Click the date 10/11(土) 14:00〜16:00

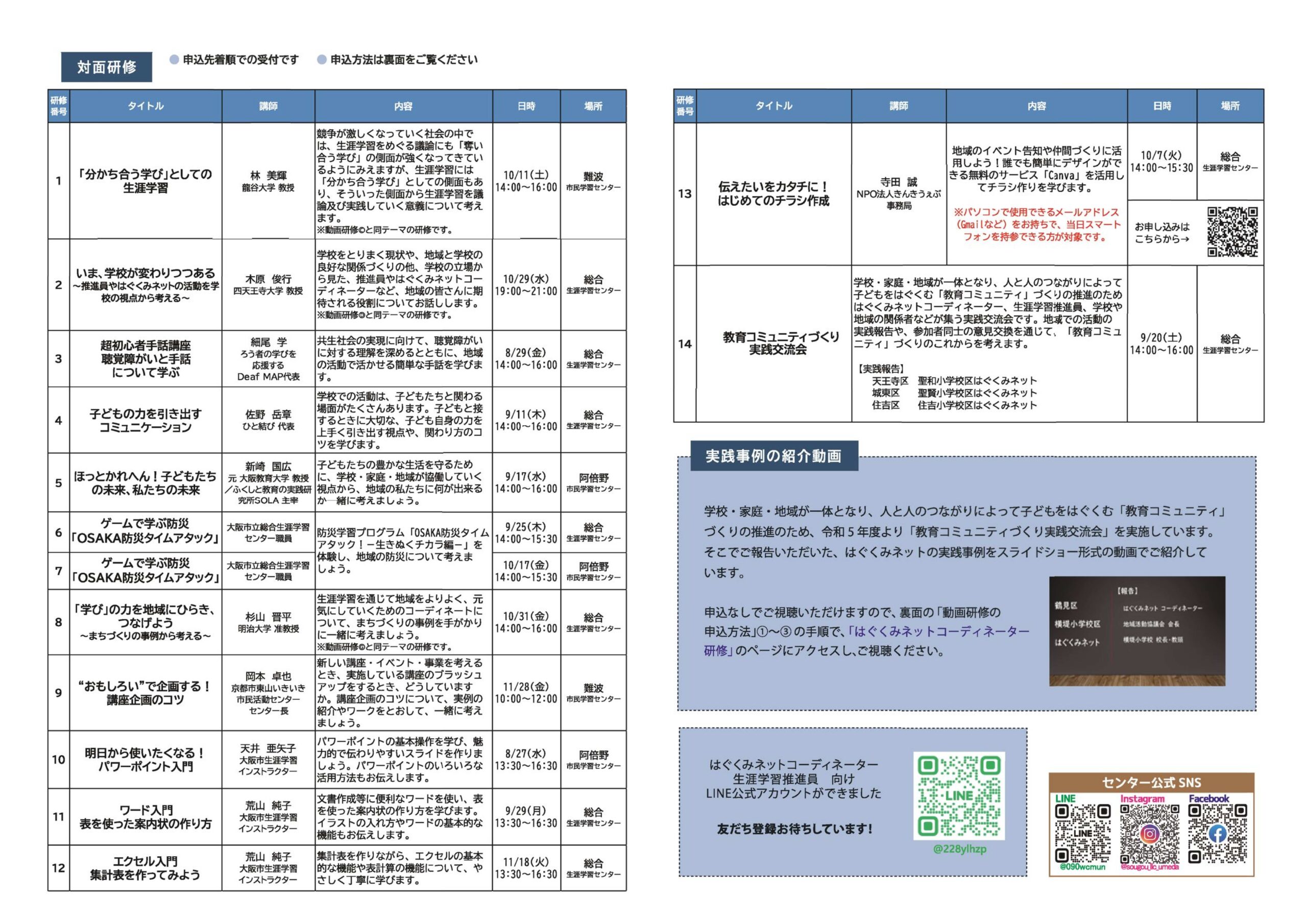[x=526, y=181]
